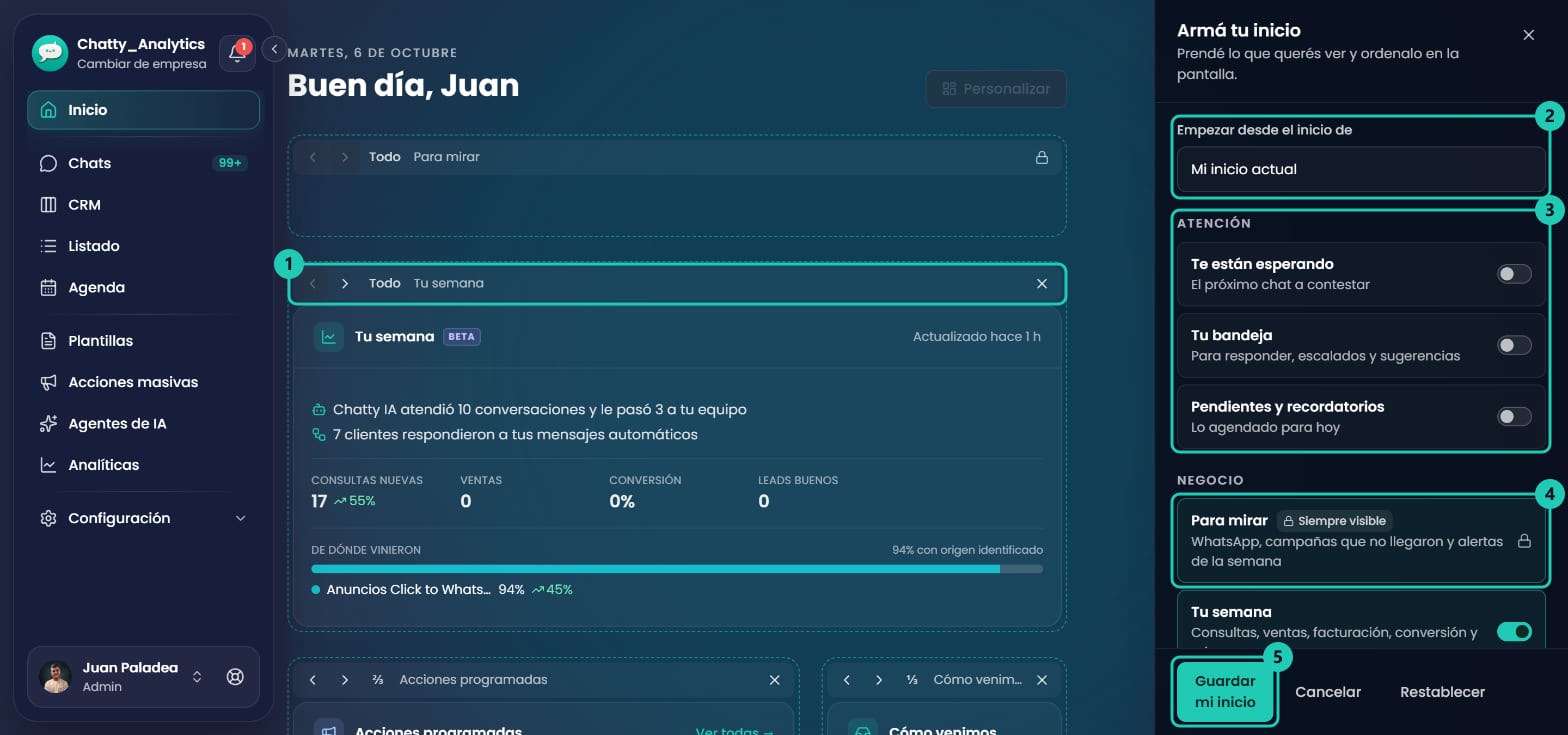
Task: Click the Agenda calendar icon
Action: tap(48, 288)
